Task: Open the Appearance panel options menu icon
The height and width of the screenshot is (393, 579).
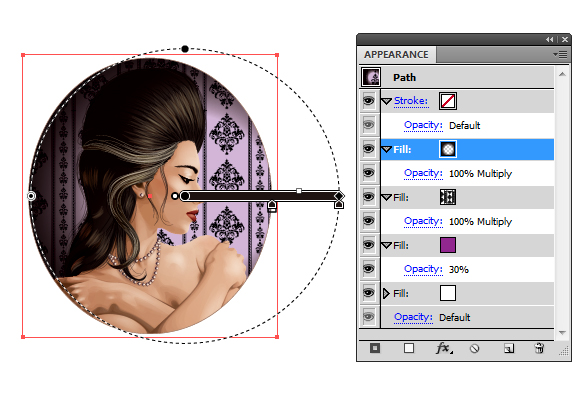Action: (x=560, y=55)
